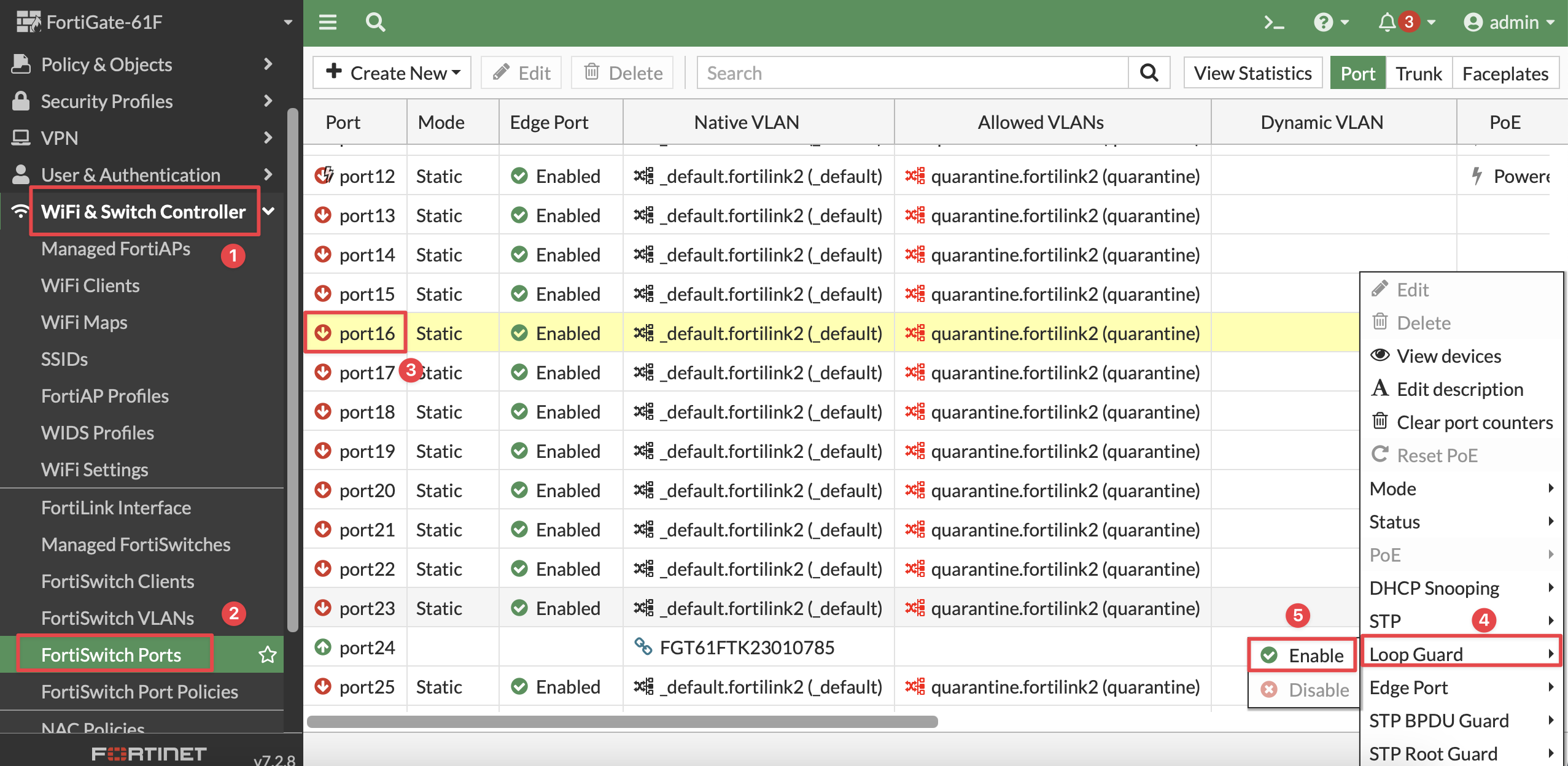Click the Clear port counters trash icon
This screenshot has height=766, width=1568.
pyautogui.click(x=1380, y=421)
